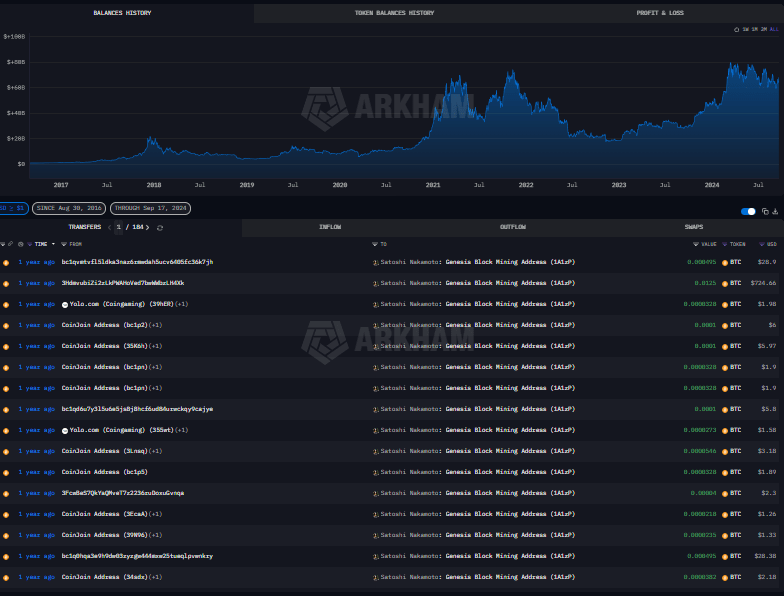The image size is (784, 596).
Task: Click the Yolo.com entity icon
Action: point(65,304)
